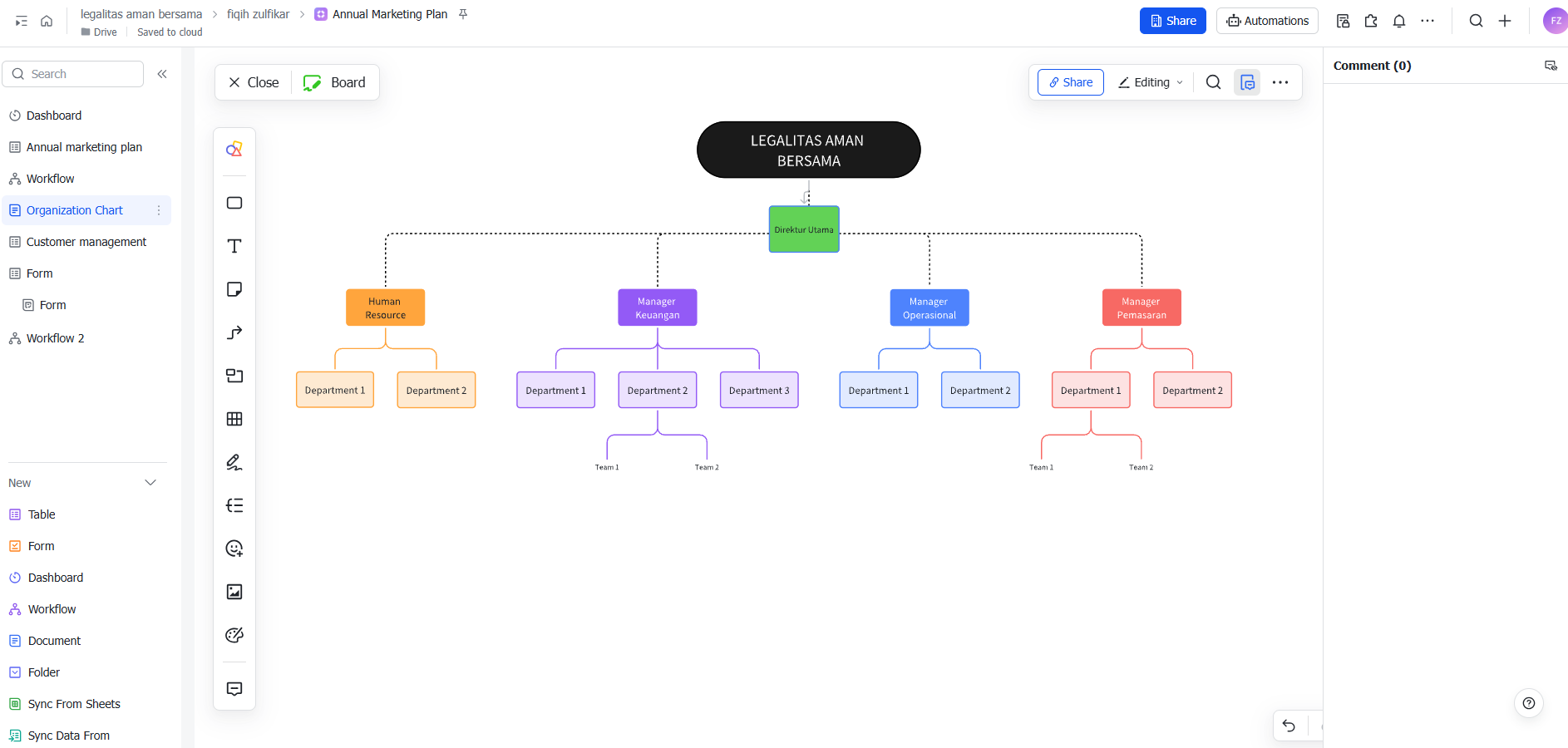1568x748 pixels.
Task: Close the board editor
Action: [x=254, y=82]
